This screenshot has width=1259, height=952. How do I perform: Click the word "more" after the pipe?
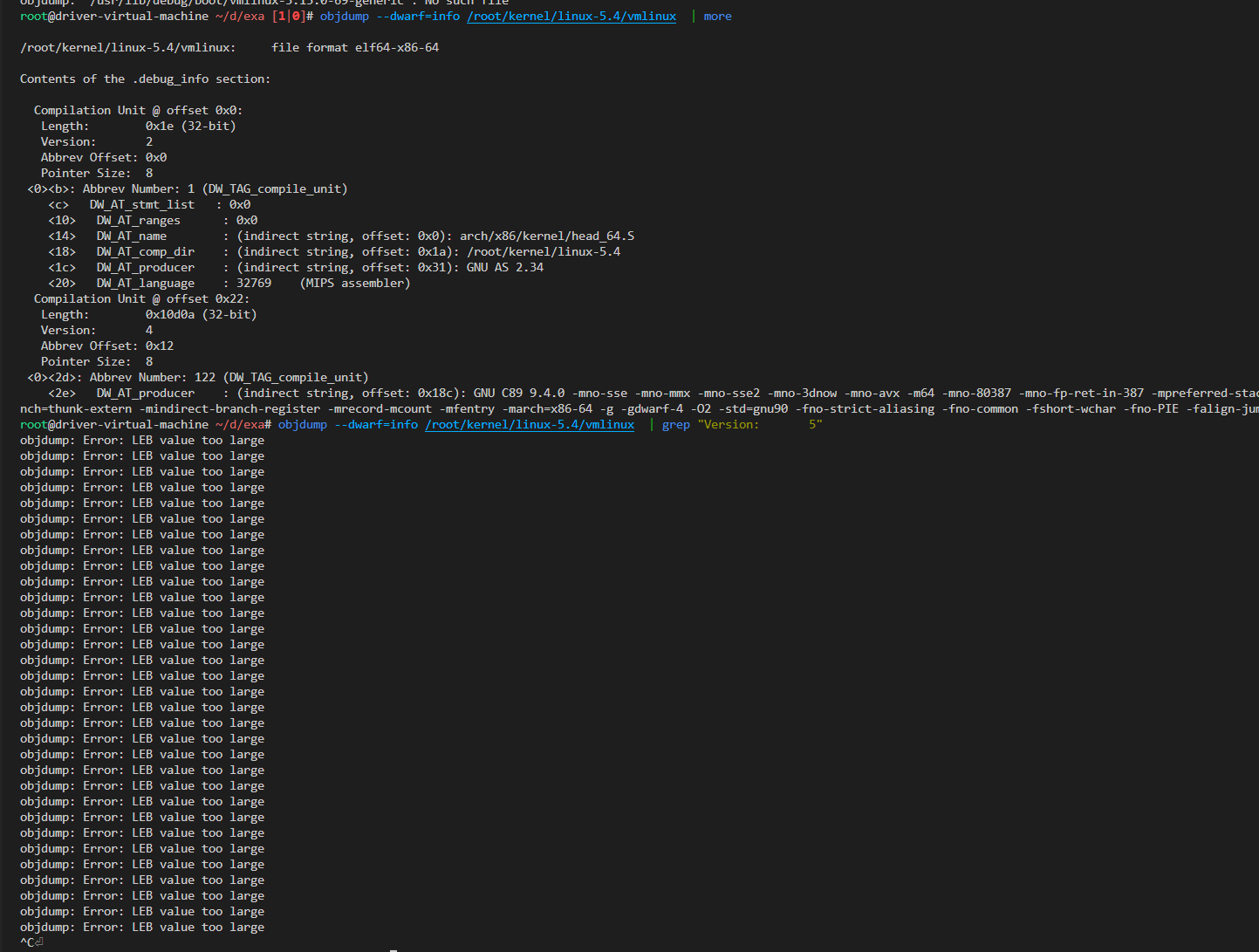click(x=718, y=16)
